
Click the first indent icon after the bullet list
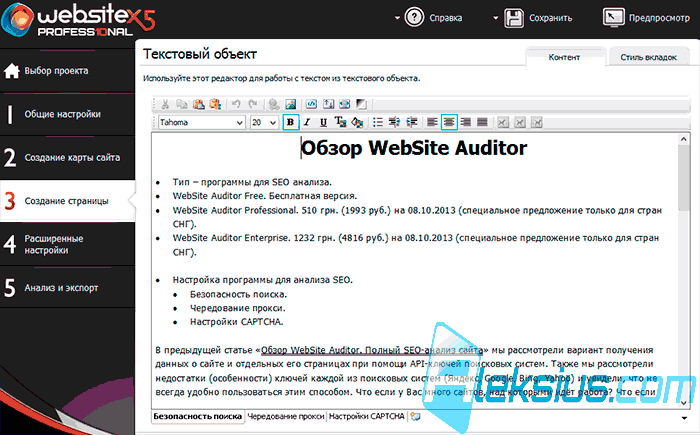coord(394,122)
